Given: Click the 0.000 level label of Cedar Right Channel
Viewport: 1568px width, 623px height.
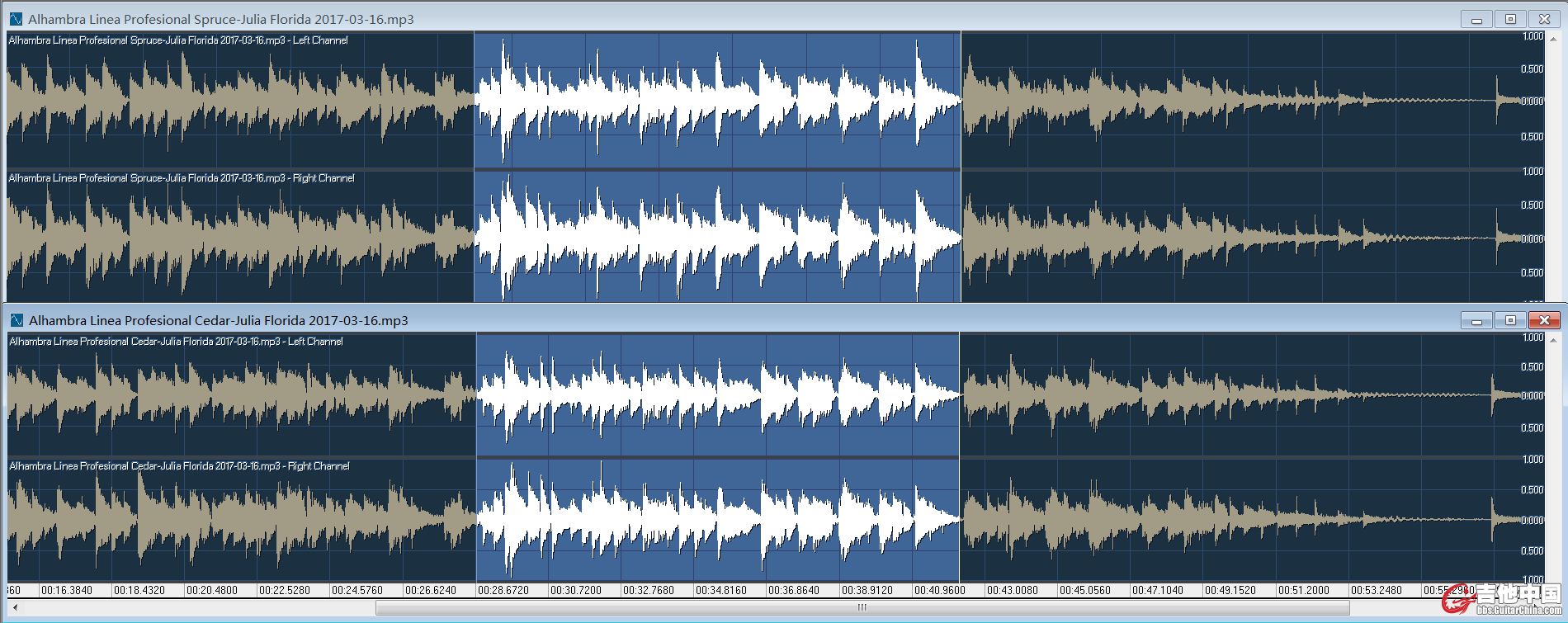Looking at the screenshot, I should tap(1533, 521).
